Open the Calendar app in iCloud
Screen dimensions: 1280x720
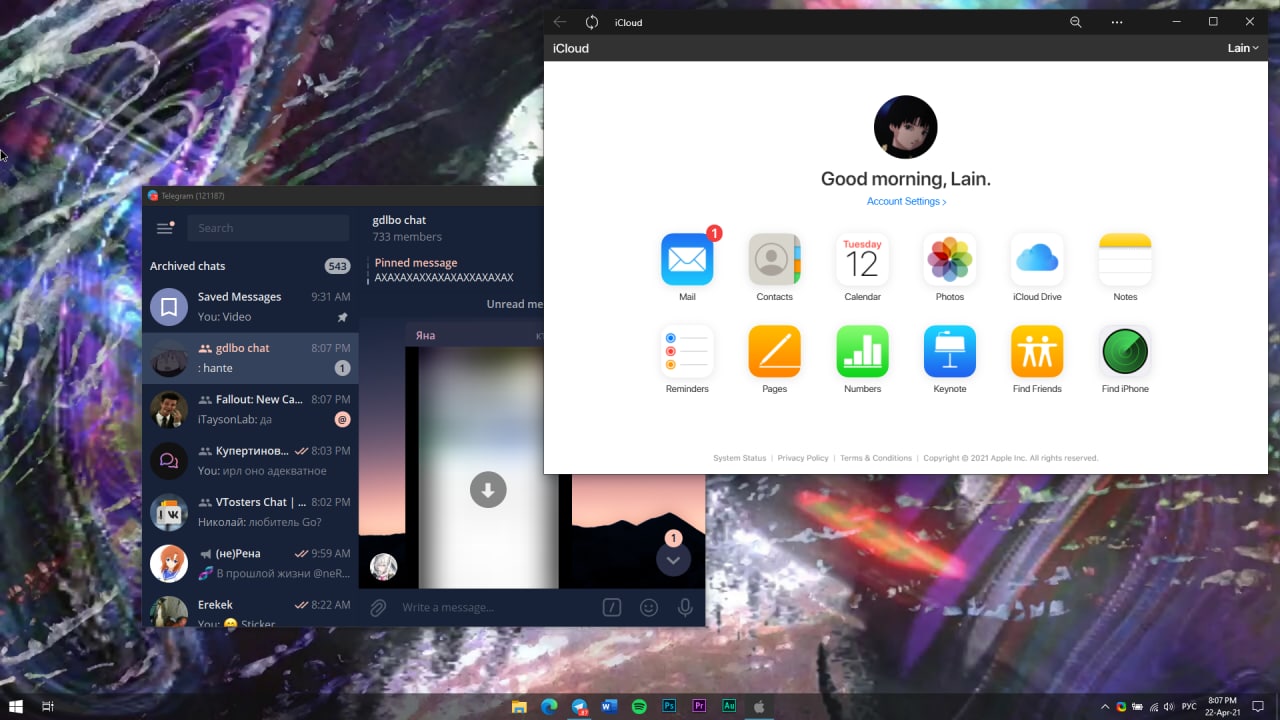pos(862,260)
